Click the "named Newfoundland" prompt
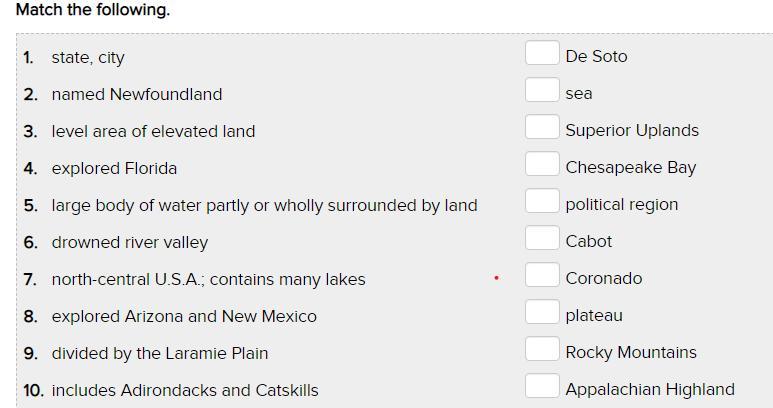773x408 pixels. coord(137,95)
